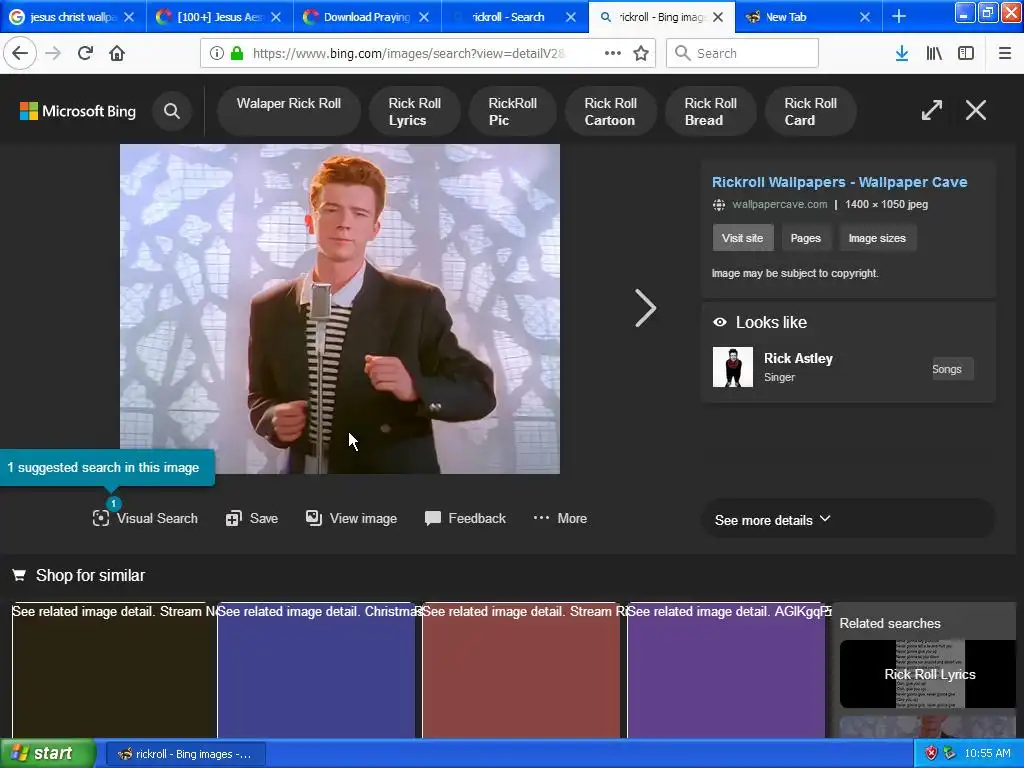Screen dimensions: 1024x768
Task: Open the AGIKgqP related image tile
Action: click(x=726, y=670)
